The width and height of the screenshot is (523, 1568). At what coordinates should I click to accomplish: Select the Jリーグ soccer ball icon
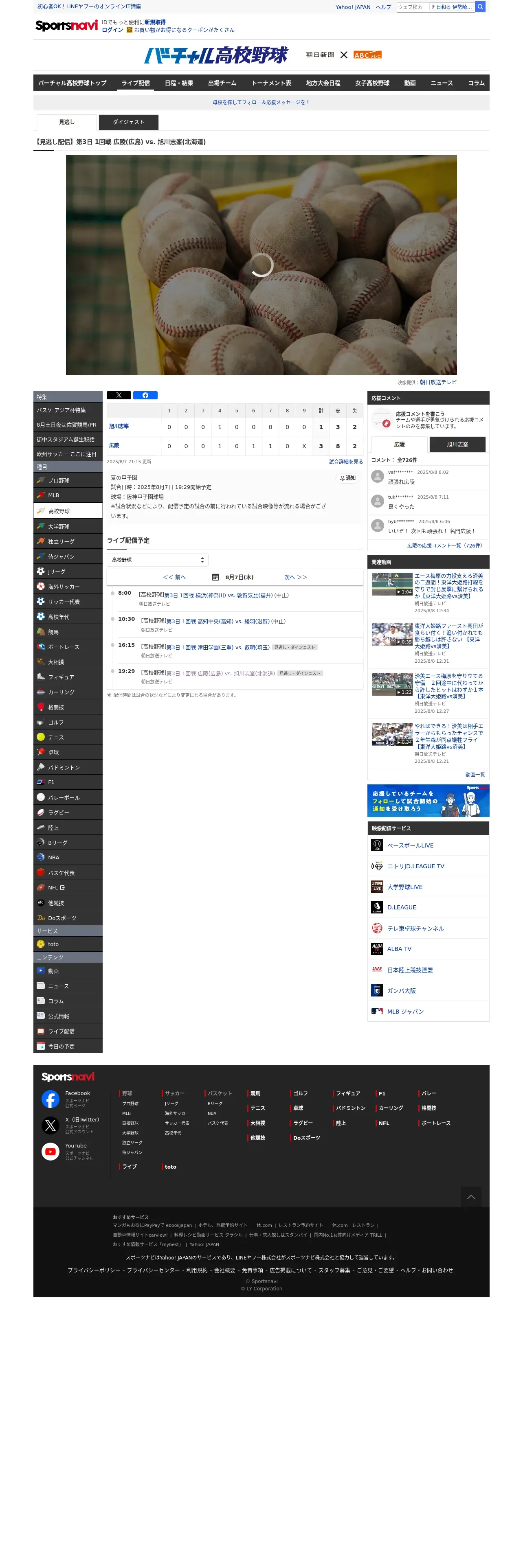pos(41,571)
